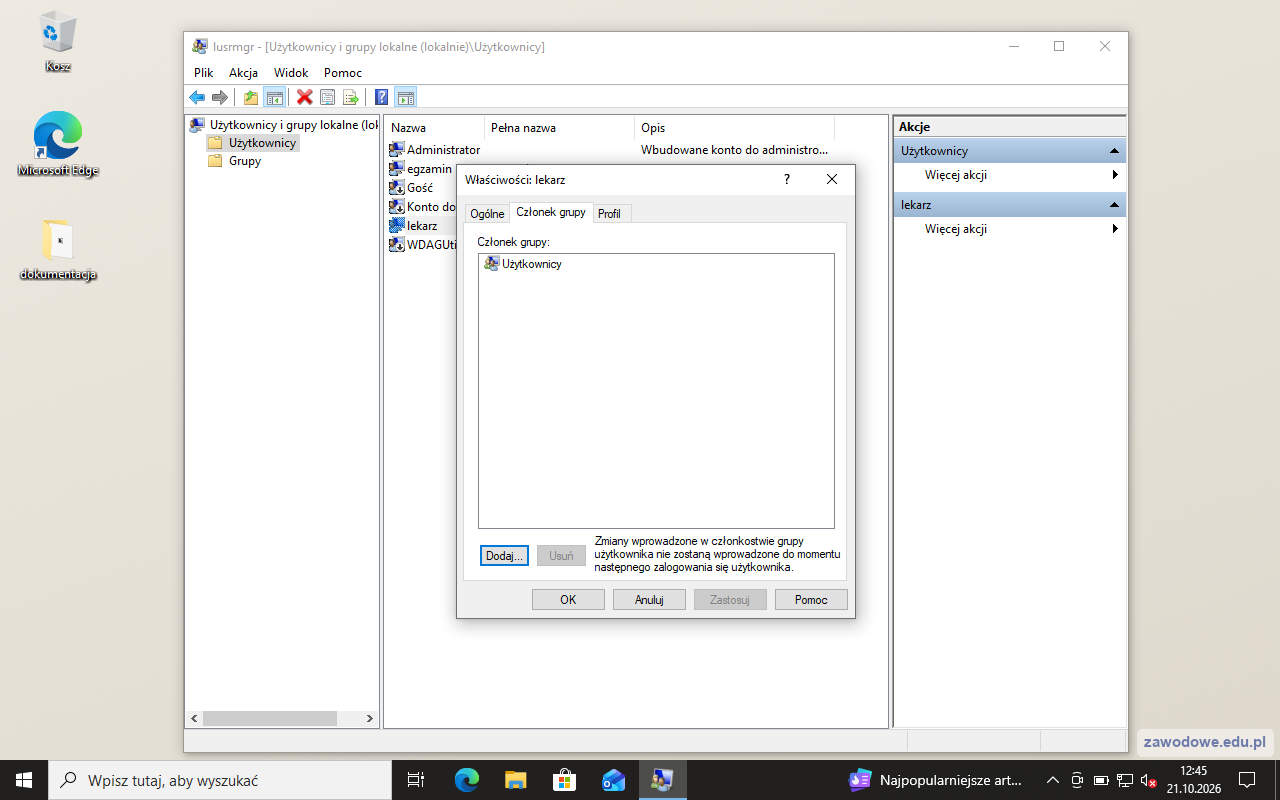
Task: Open File Explorer from the taskbar
Action: pos(515,780)
